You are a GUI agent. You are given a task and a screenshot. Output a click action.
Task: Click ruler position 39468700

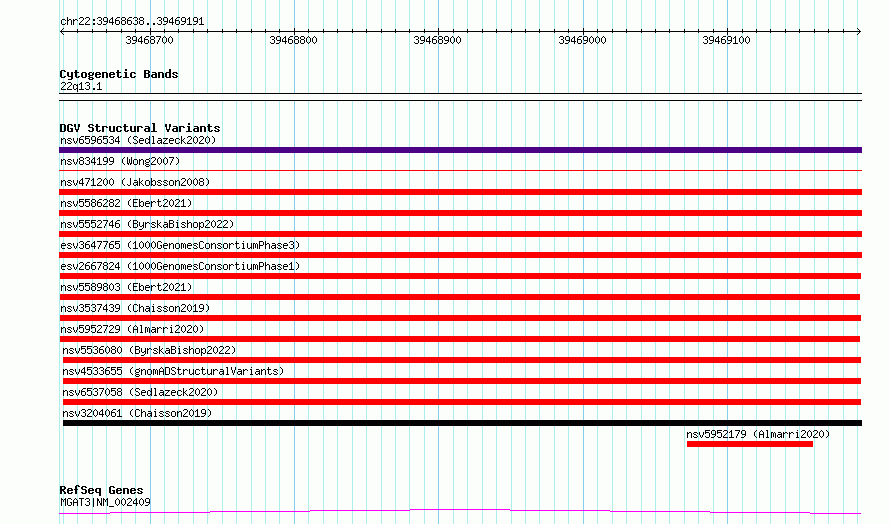point(149,40)
